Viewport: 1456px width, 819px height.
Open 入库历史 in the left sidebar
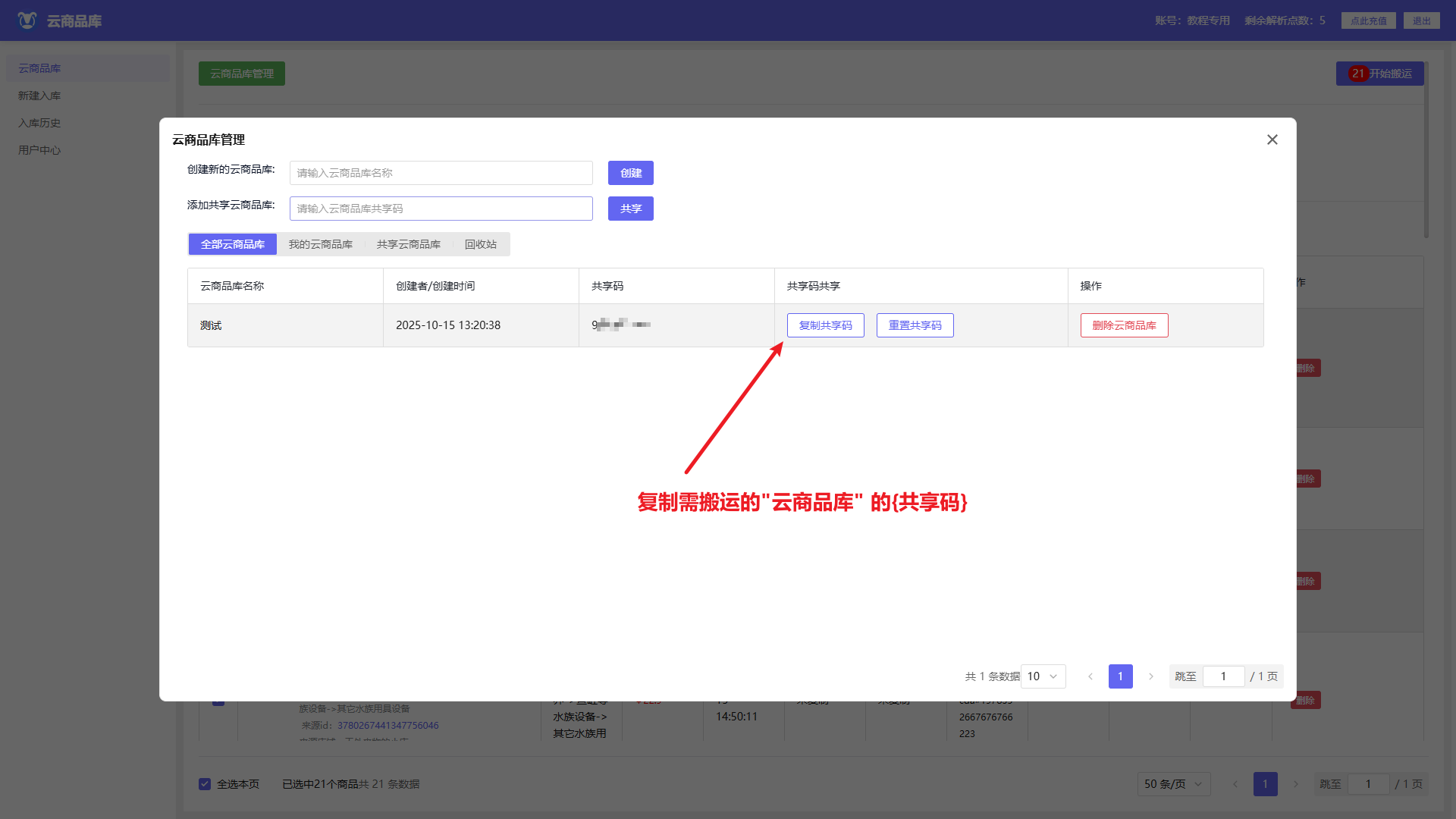coord(88,123)
